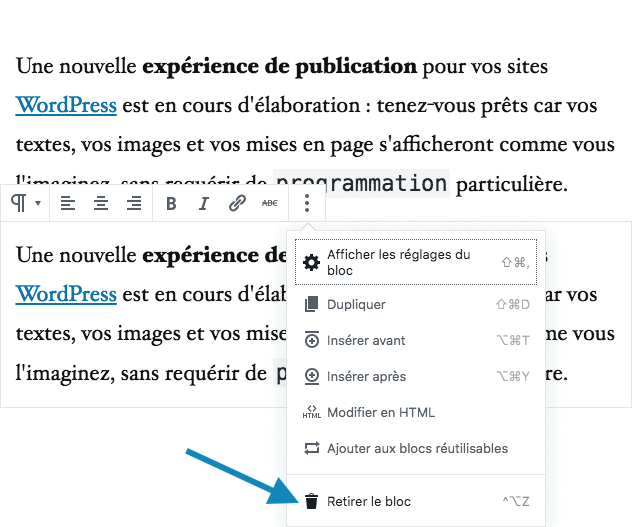Viewport: 632px width, 527px height.
Task: Click 'Ajouter aux blocs réutilisables'
Action: (x=417, y=448)
